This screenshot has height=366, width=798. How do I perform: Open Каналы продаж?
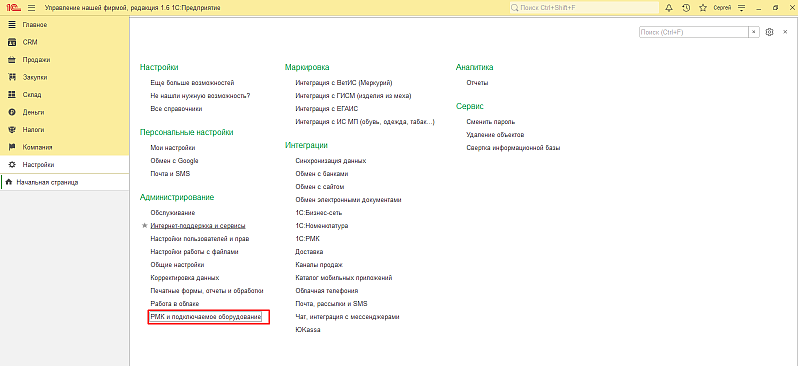point(319,265)
